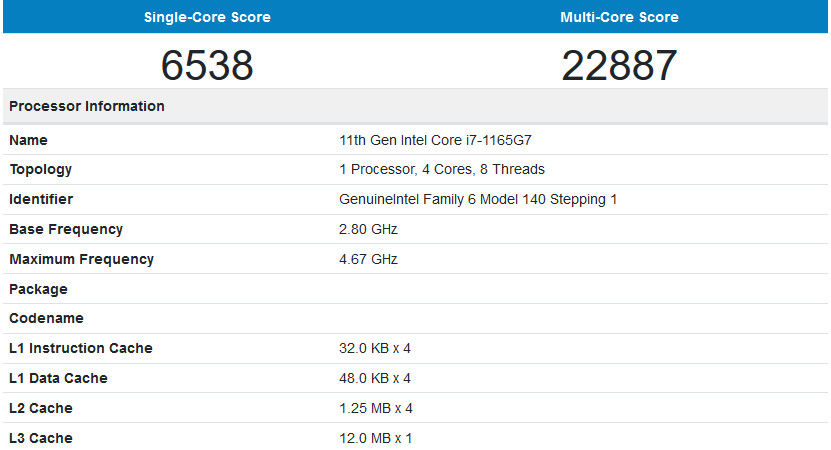831x450 pixels.
Task: Select the 12.0 MB x 1 L3 value
Action: 375,438
